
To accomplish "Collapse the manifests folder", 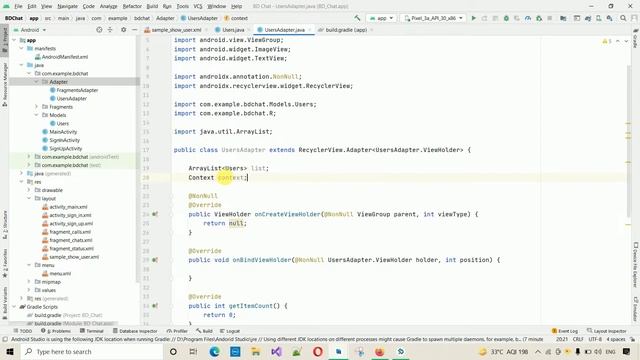I will click(x=21, y=48).
